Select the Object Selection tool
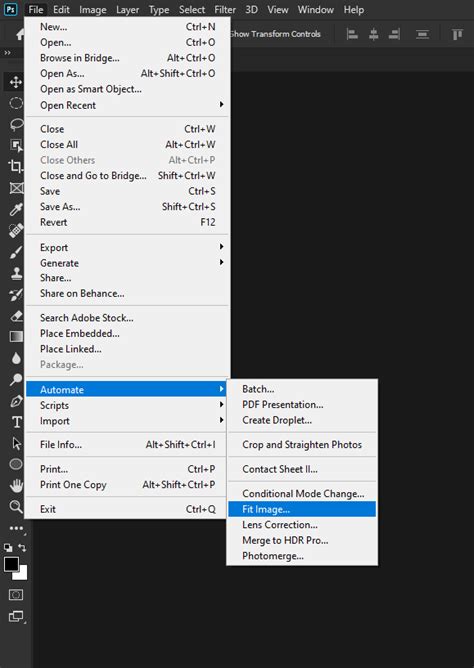The image size is (474, 668). [x=16, y=146]
